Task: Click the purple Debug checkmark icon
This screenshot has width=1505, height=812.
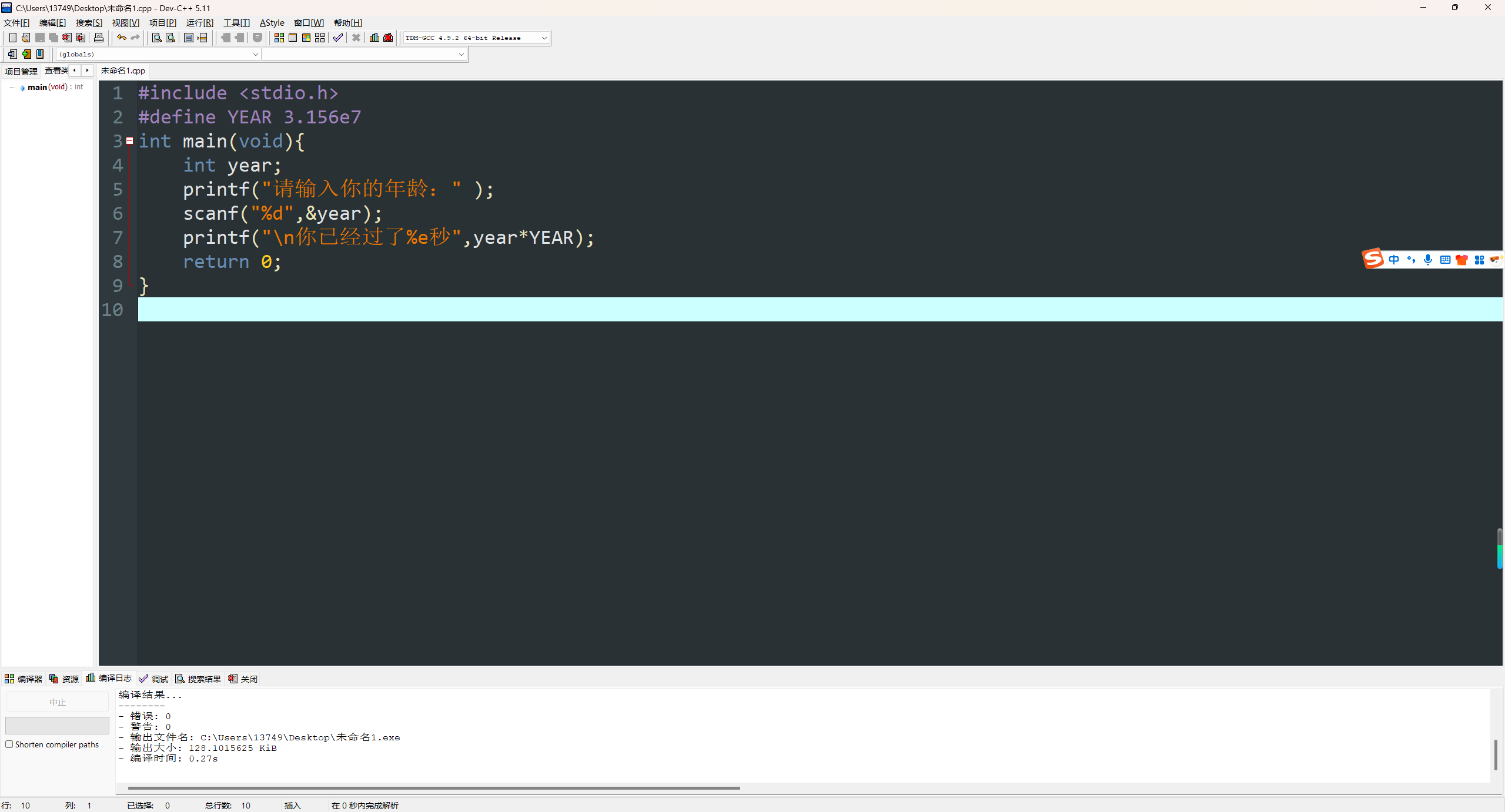Action: tap(337, 38)
